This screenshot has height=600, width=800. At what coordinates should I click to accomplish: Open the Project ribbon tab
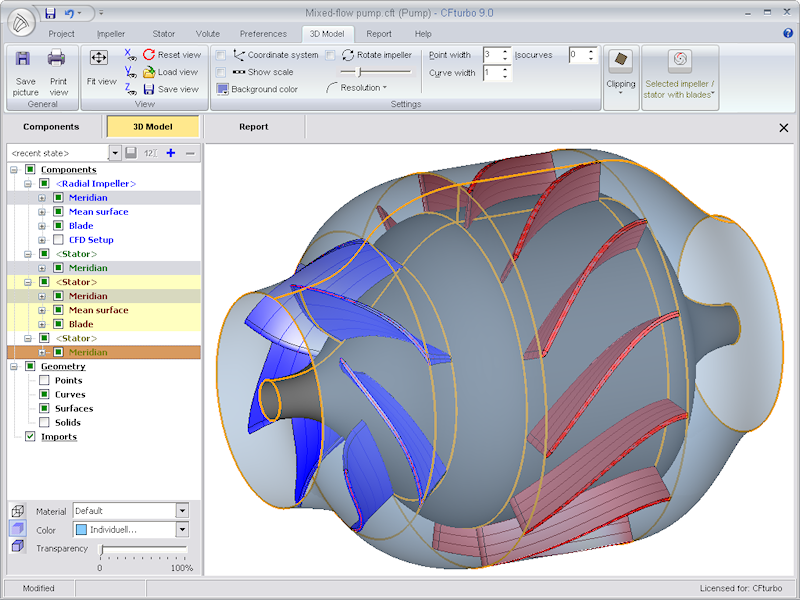[61, 34]
